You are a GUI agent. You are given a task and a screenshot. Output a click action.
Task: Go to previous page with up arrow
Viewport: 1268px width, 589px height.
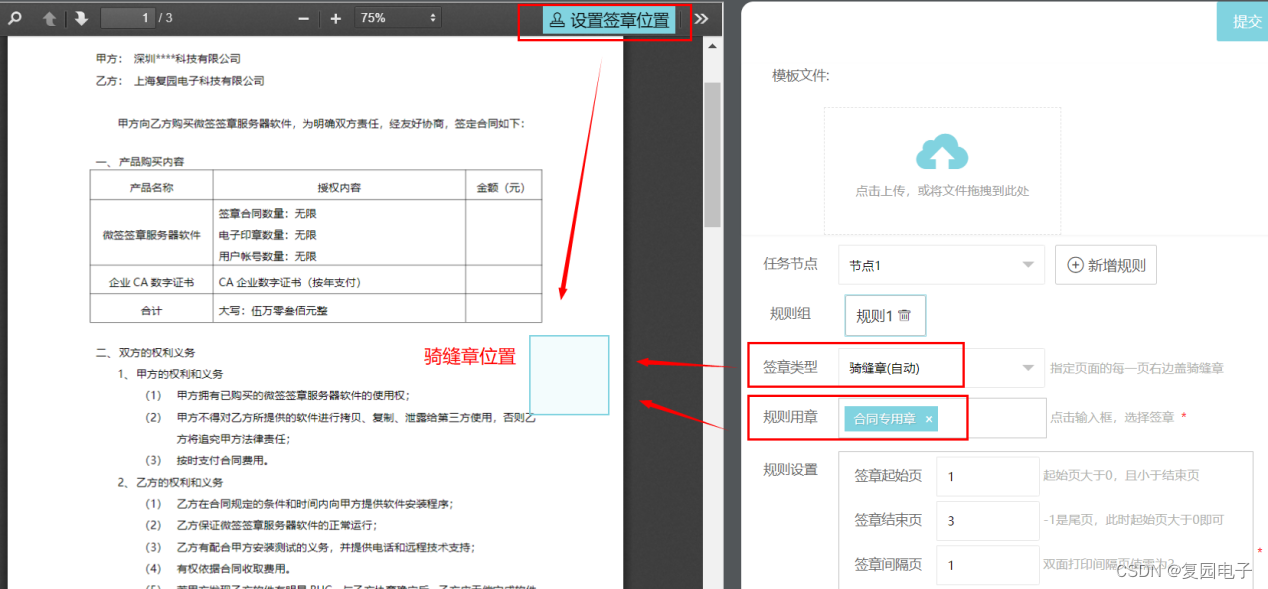pos(49,18)
